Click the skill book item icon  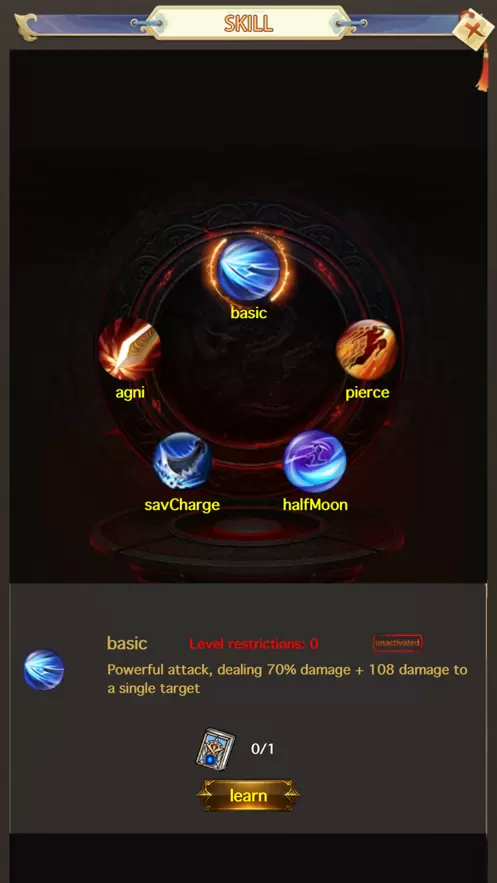tap(215, 748)
